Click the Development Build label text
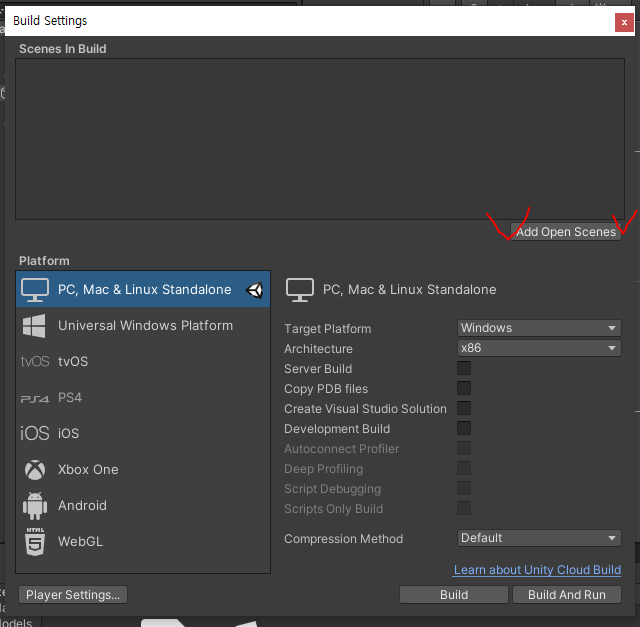640x627 pixels. [x=337, y=429]
